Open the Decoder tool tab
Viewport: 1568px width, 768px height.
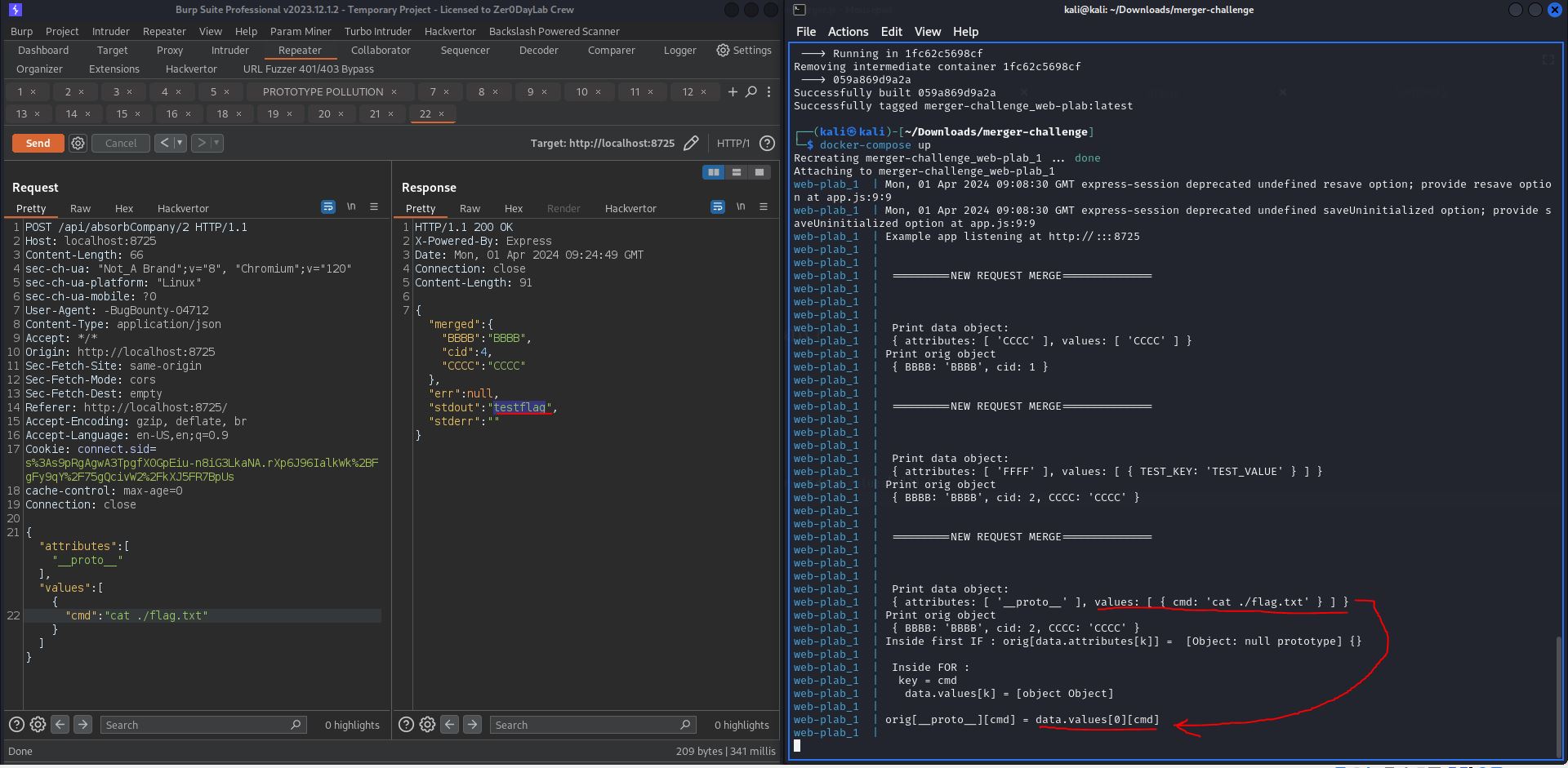tap(539, 50)
